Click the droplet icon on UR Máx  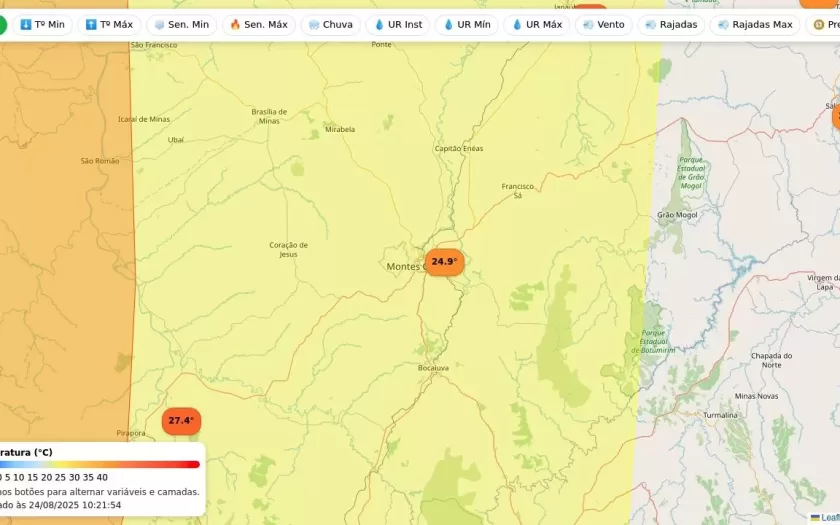518,24
